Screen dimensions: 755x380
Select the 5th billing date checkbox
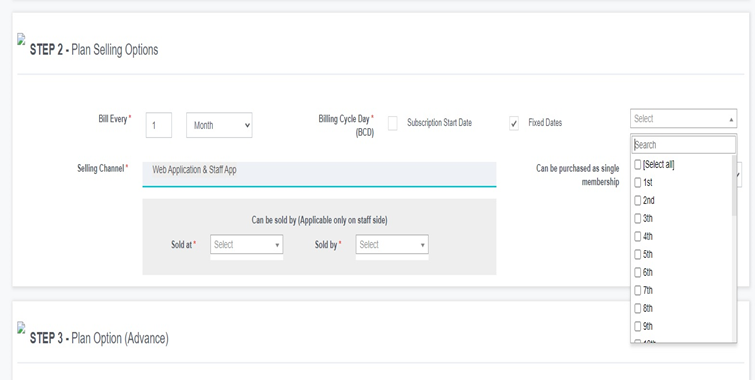click(638, 254)
